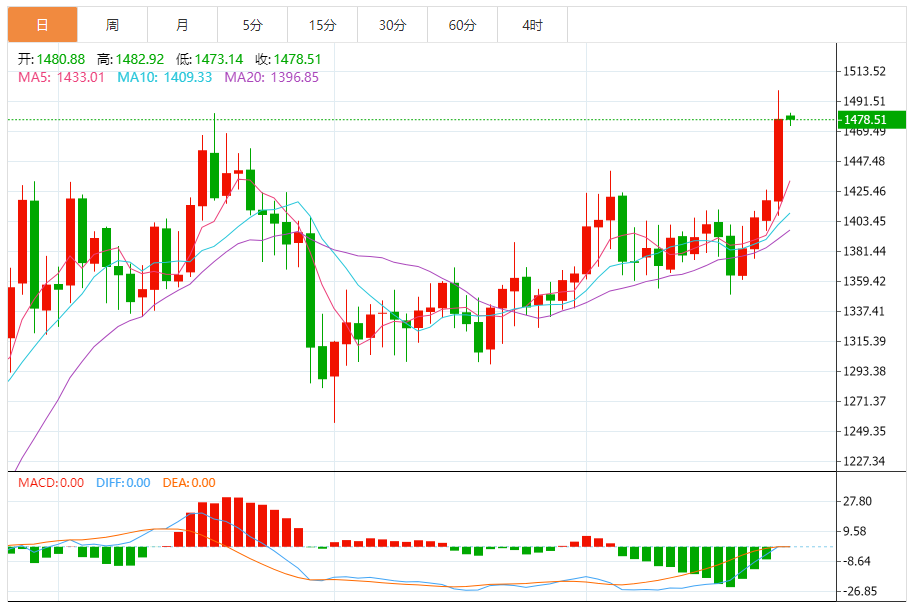
Task: Open the 15分 timeframe tab
Action: coord(322,25)
